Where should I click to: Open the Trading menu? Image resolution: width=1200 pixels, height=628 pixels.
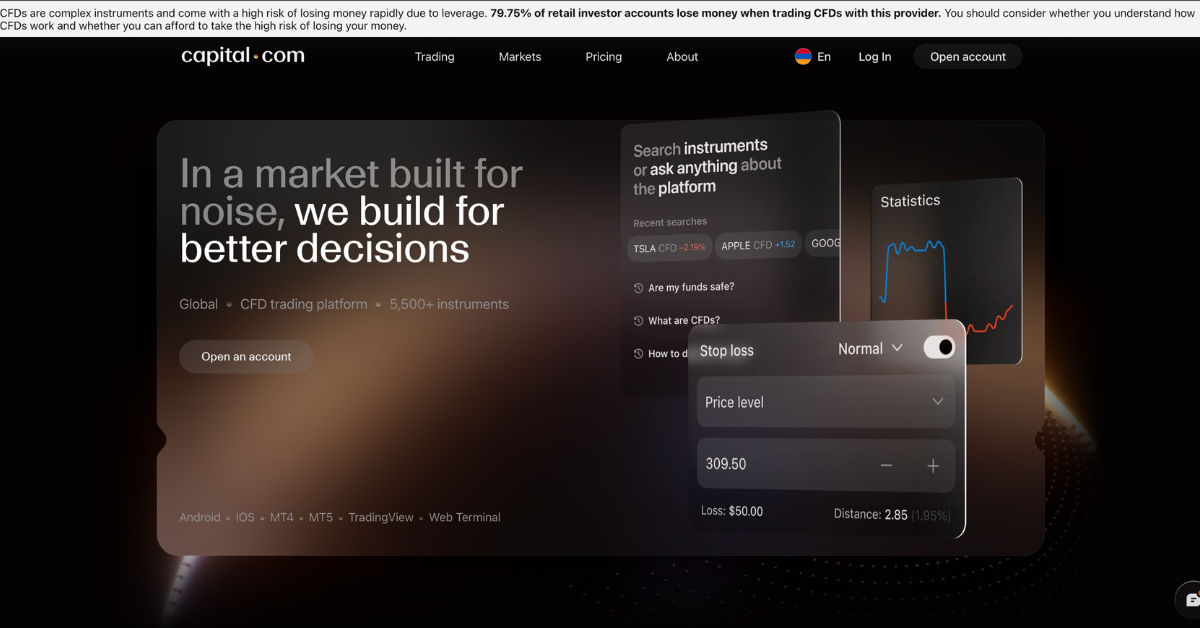coord(435,57)
